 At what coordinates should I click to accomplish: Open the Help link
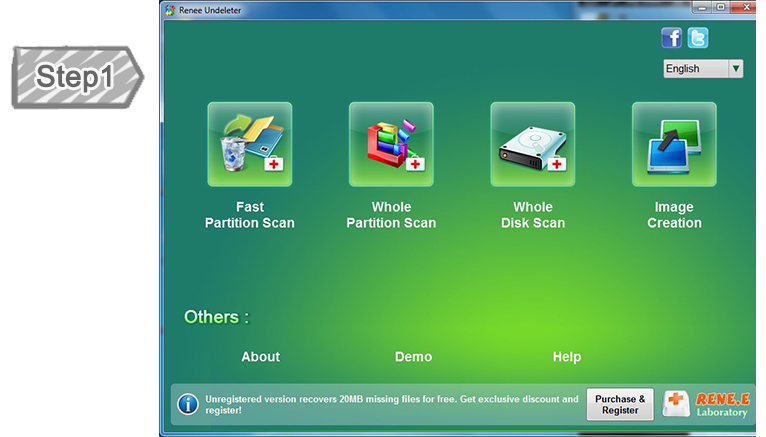(x=567, y=357)
